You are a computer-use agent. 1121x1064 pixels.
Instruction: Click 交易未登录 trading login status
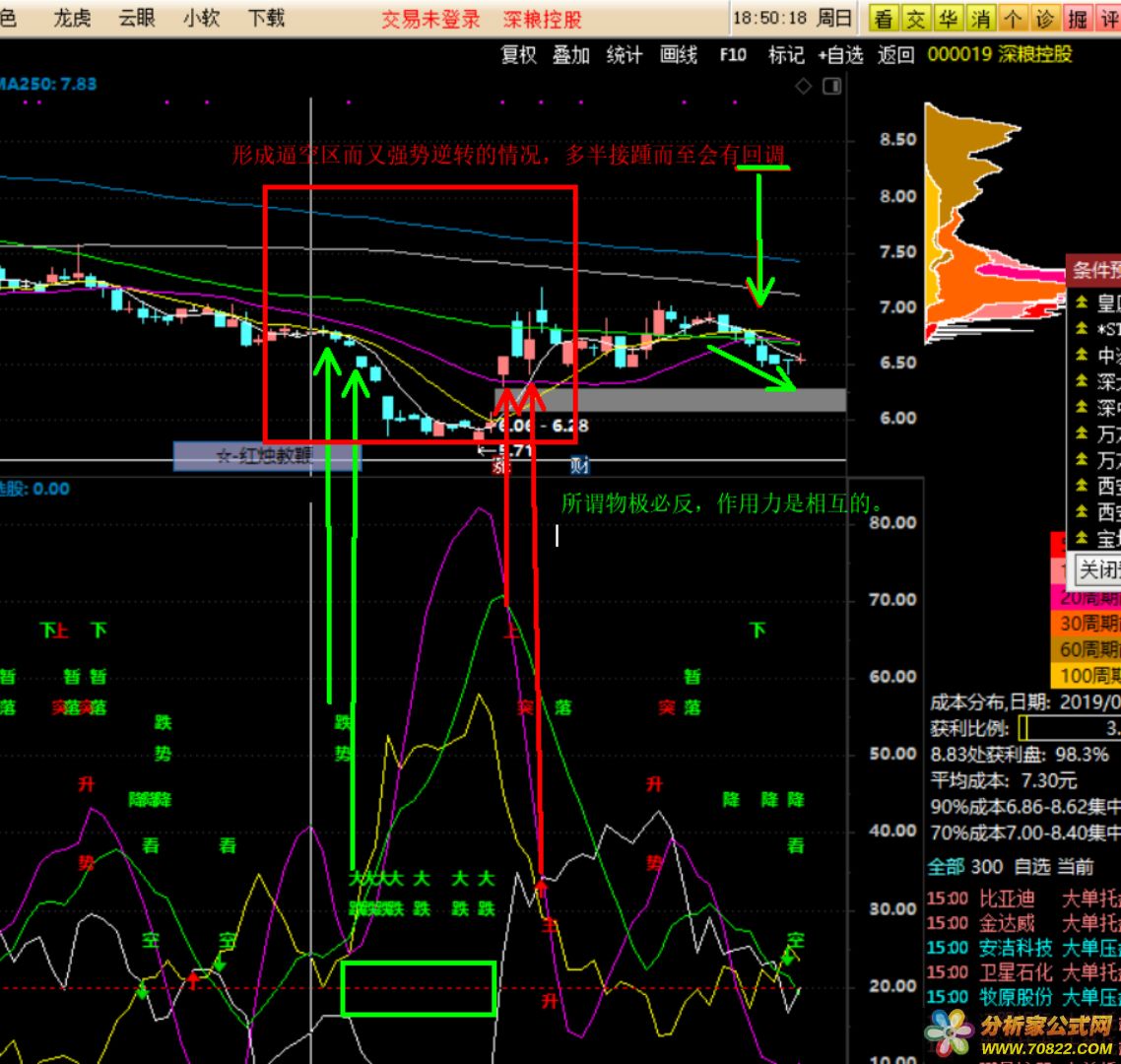(x=430, y=20)
